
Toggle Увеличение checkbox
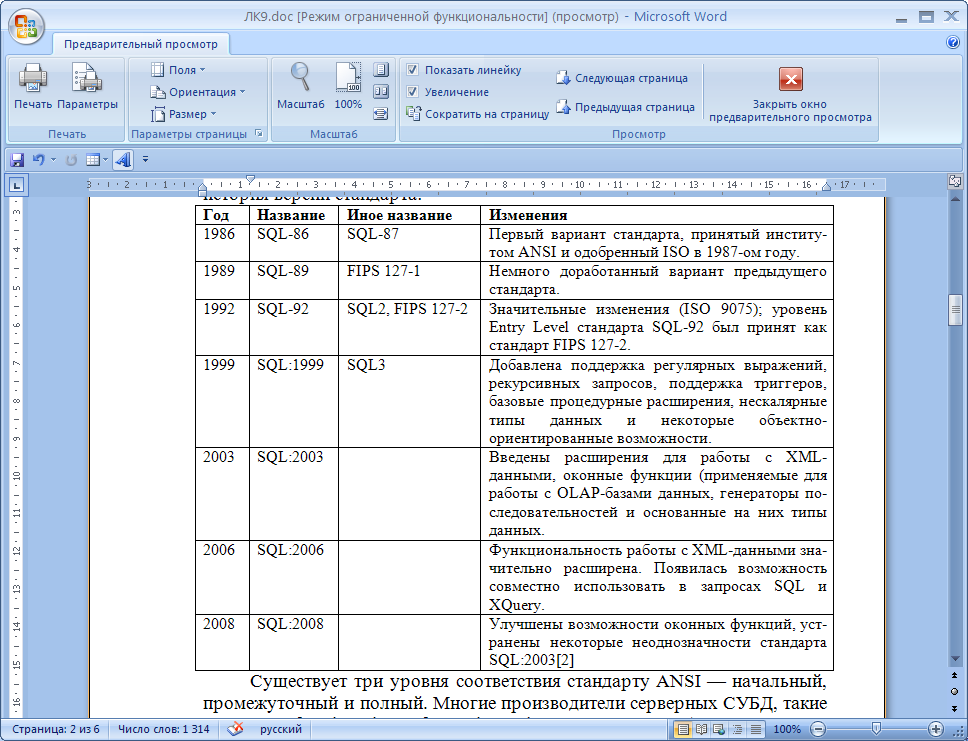point(412,92)
